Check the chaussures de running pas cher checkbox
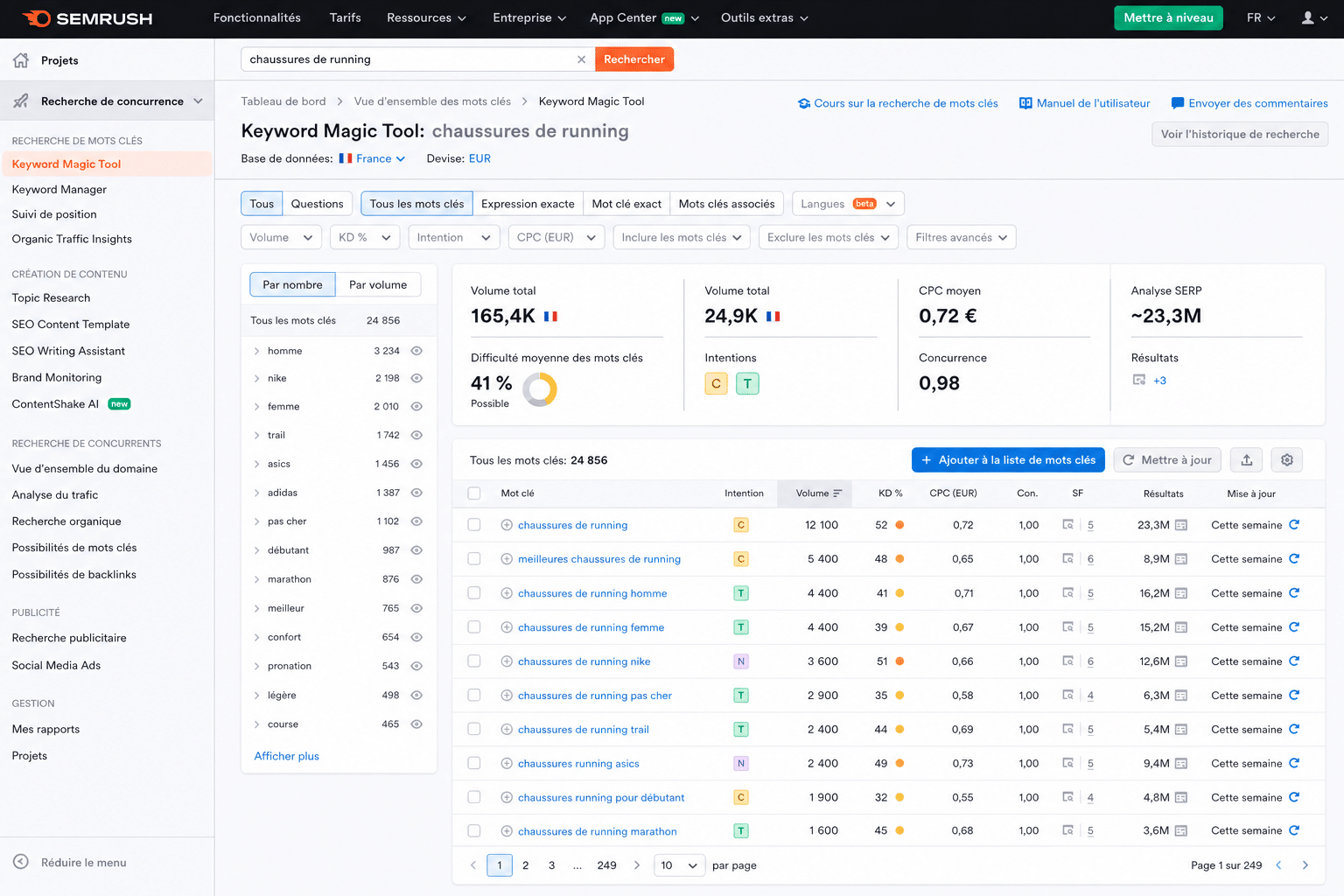 tap(474, 696)
